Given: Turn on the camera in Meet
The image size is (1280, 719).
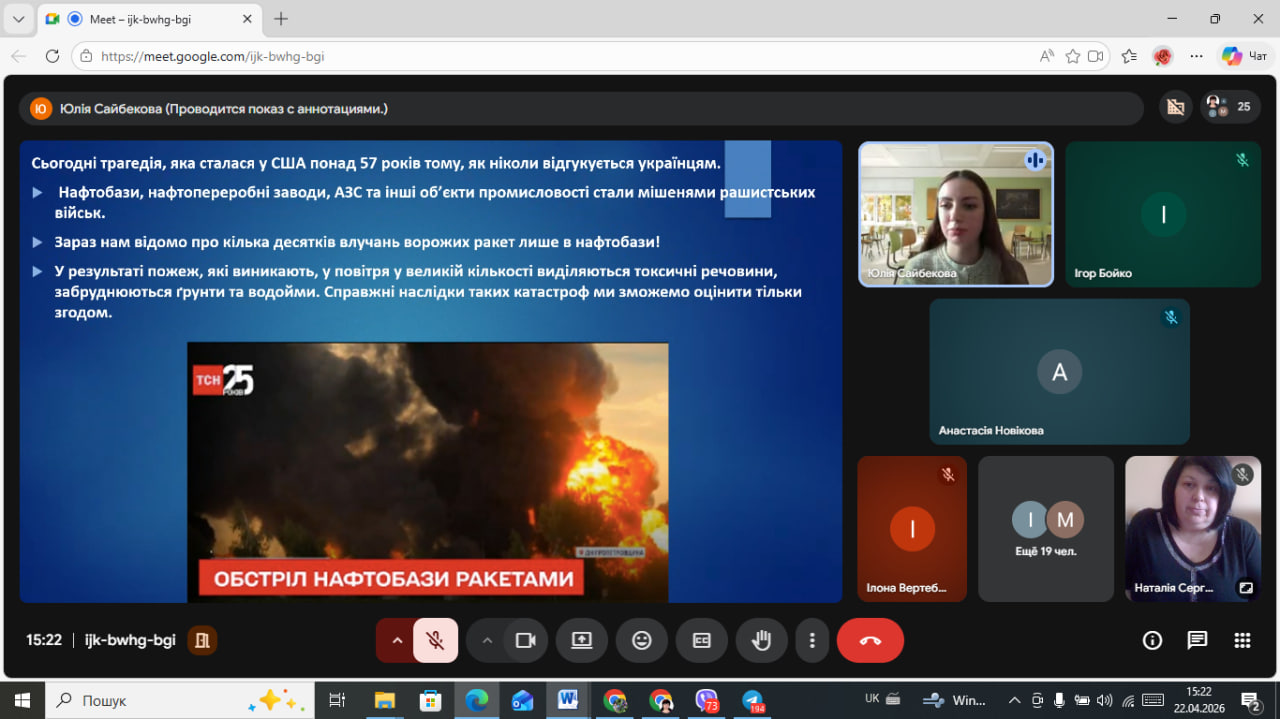Looking at the screenshot, I should point(525,641).
